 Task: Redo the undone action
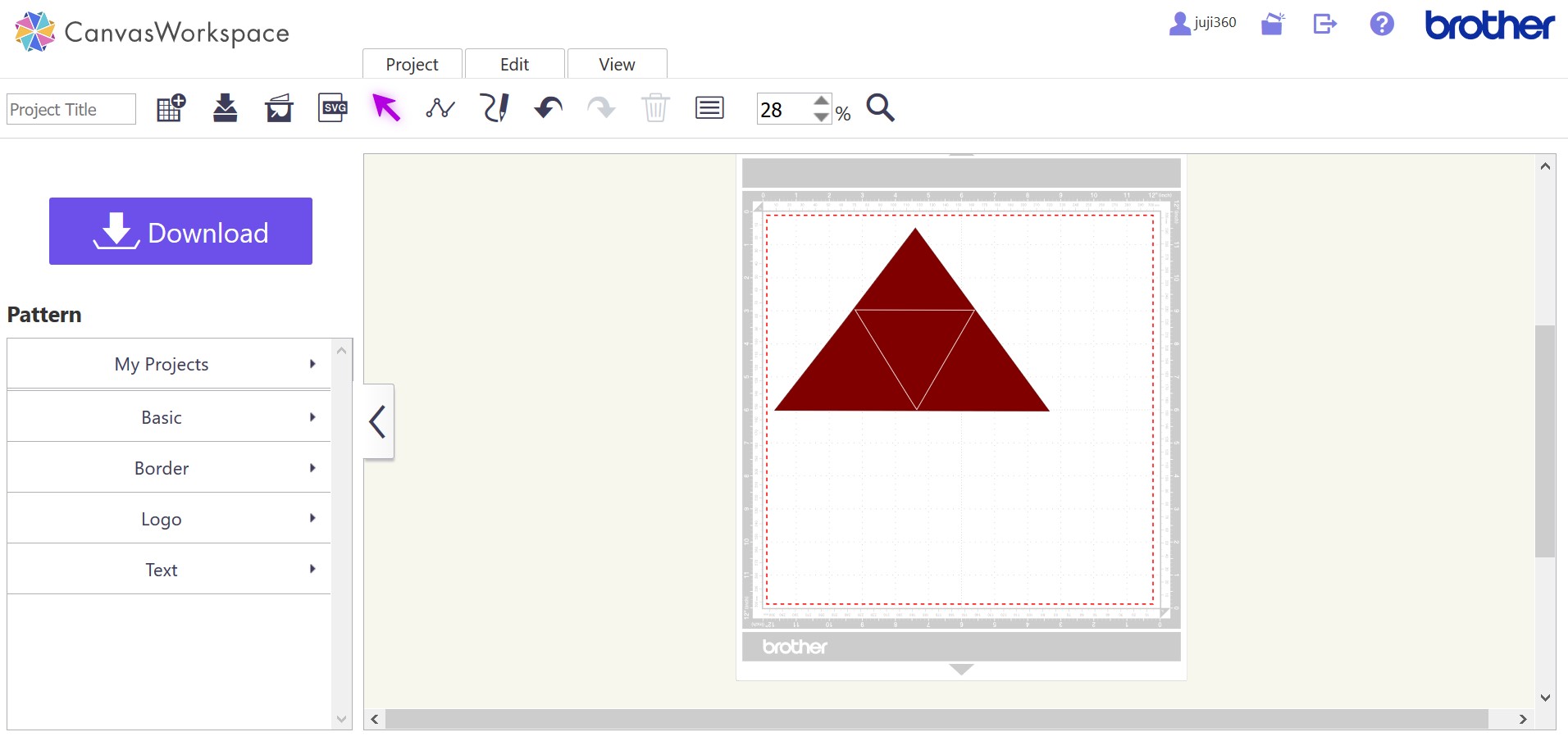click(601, 107)
